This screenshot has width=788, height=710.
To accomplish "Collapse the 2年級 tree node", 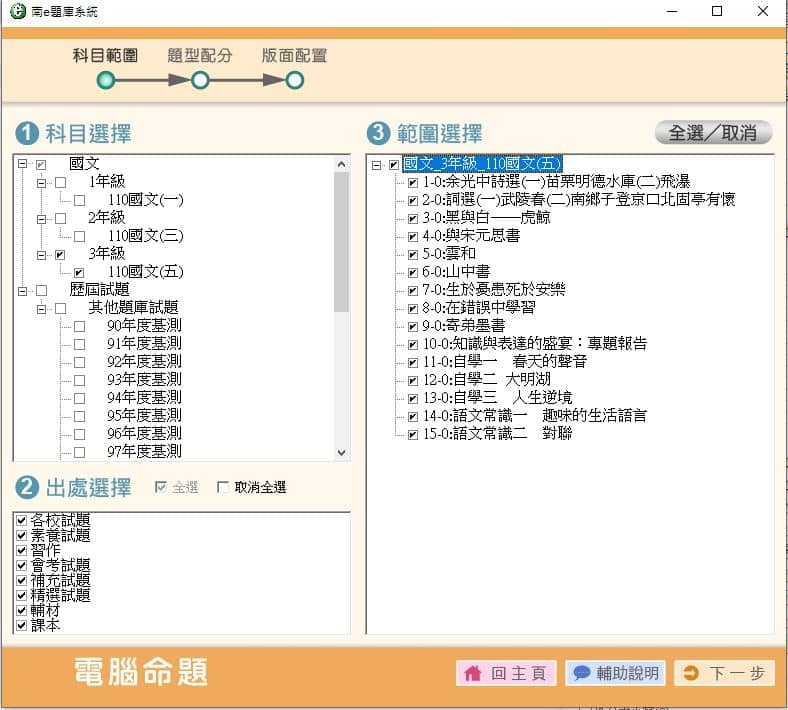I will pyautogui.click(x=41, y=219).
